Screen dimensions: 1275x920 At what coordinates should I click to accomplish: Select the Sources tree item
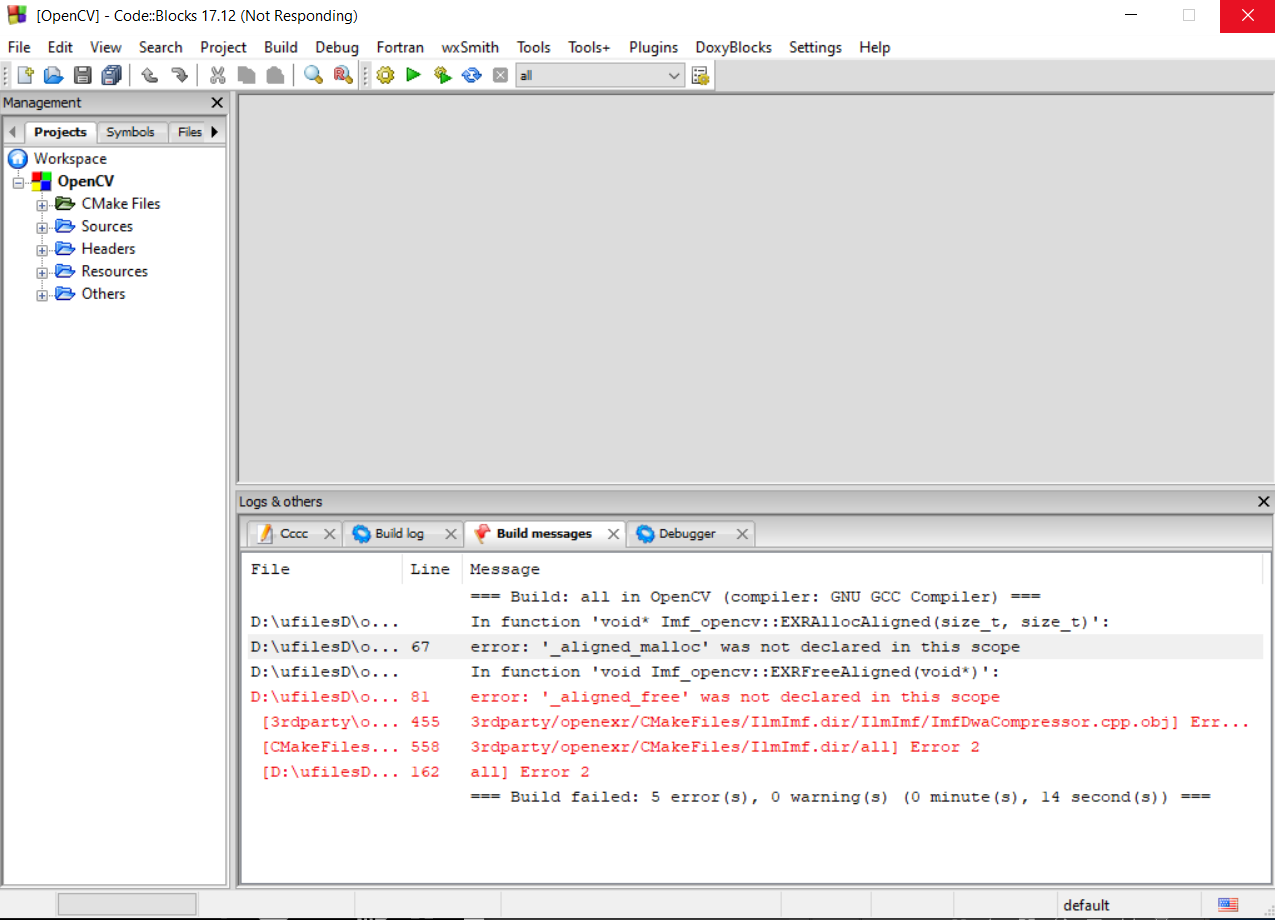pyautogui.click(x=107, y=226)
